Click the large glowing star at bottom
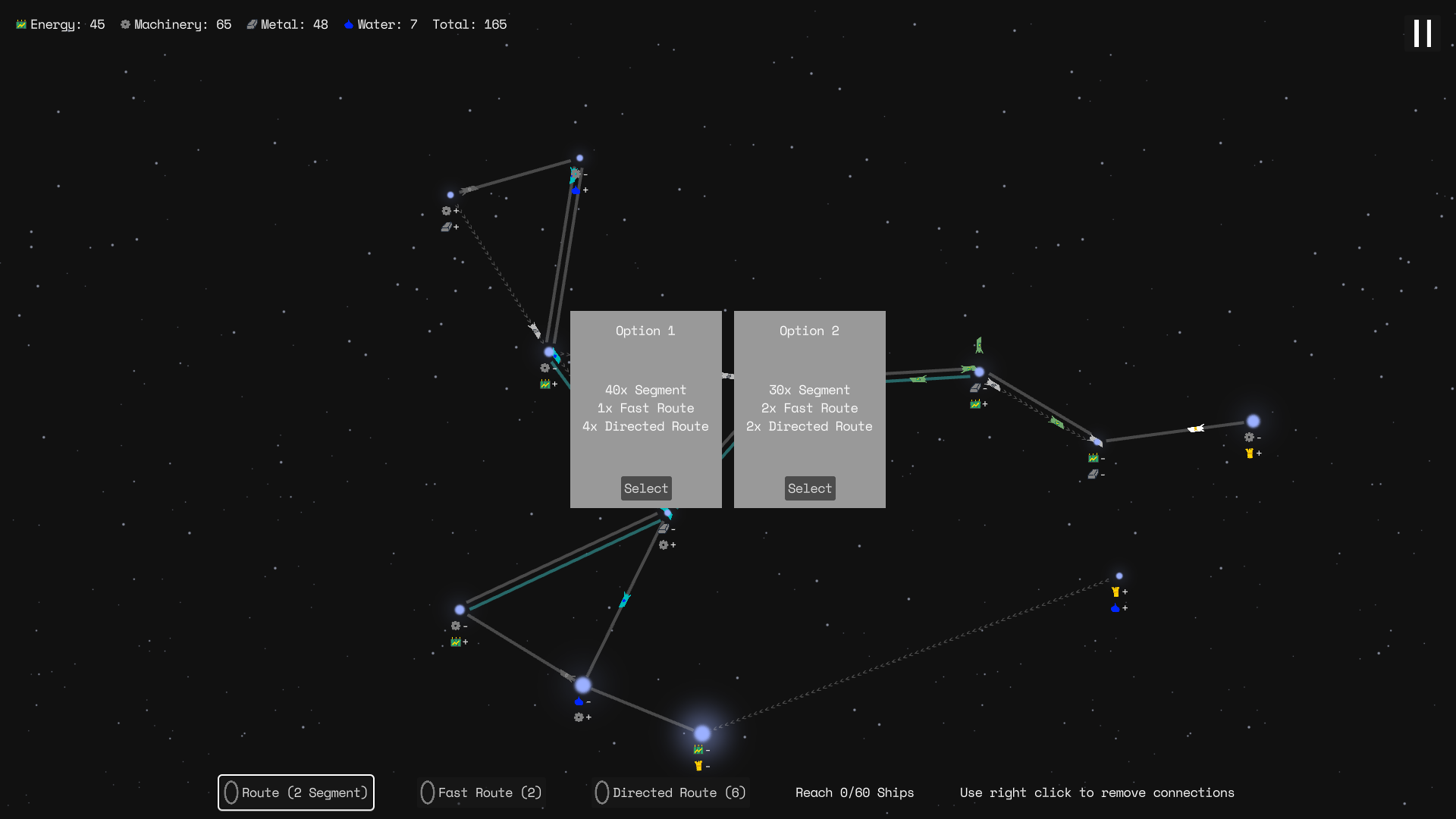This screenshot has width=1456, height=819. 702,733
